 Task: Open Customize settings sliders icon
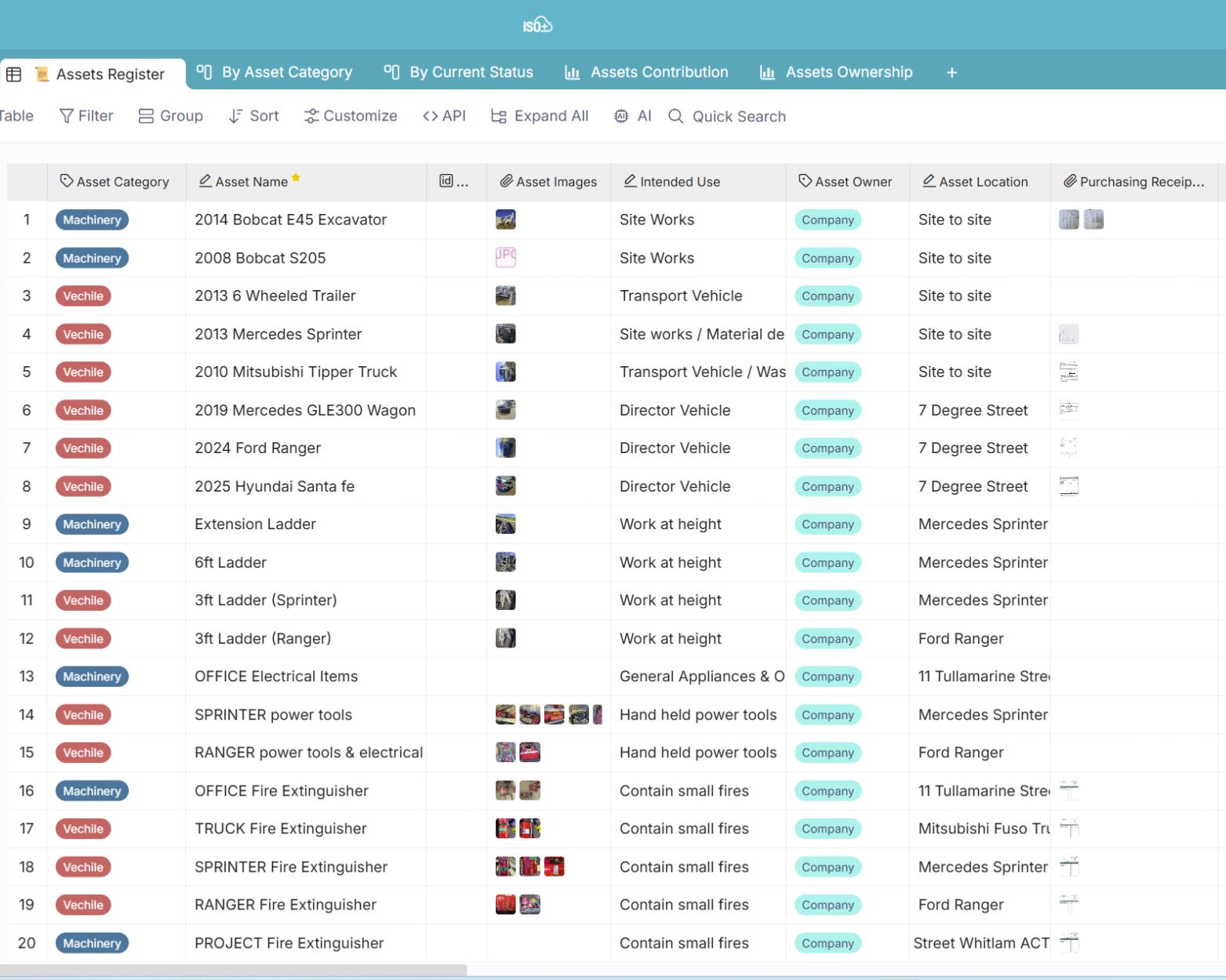pyautogui.click(x=311, y=116)
